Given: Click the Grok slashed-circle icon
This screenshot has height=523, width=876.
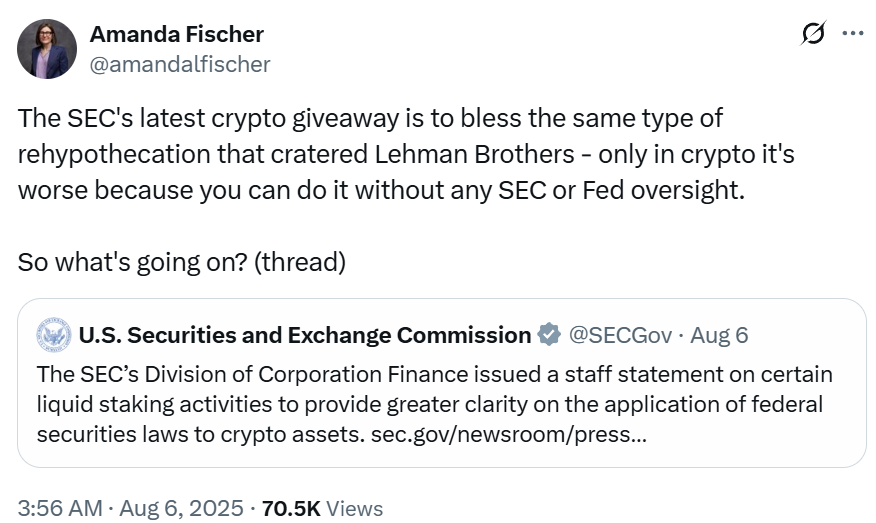Looking at the screenshot, I should (x=814, y=34).
